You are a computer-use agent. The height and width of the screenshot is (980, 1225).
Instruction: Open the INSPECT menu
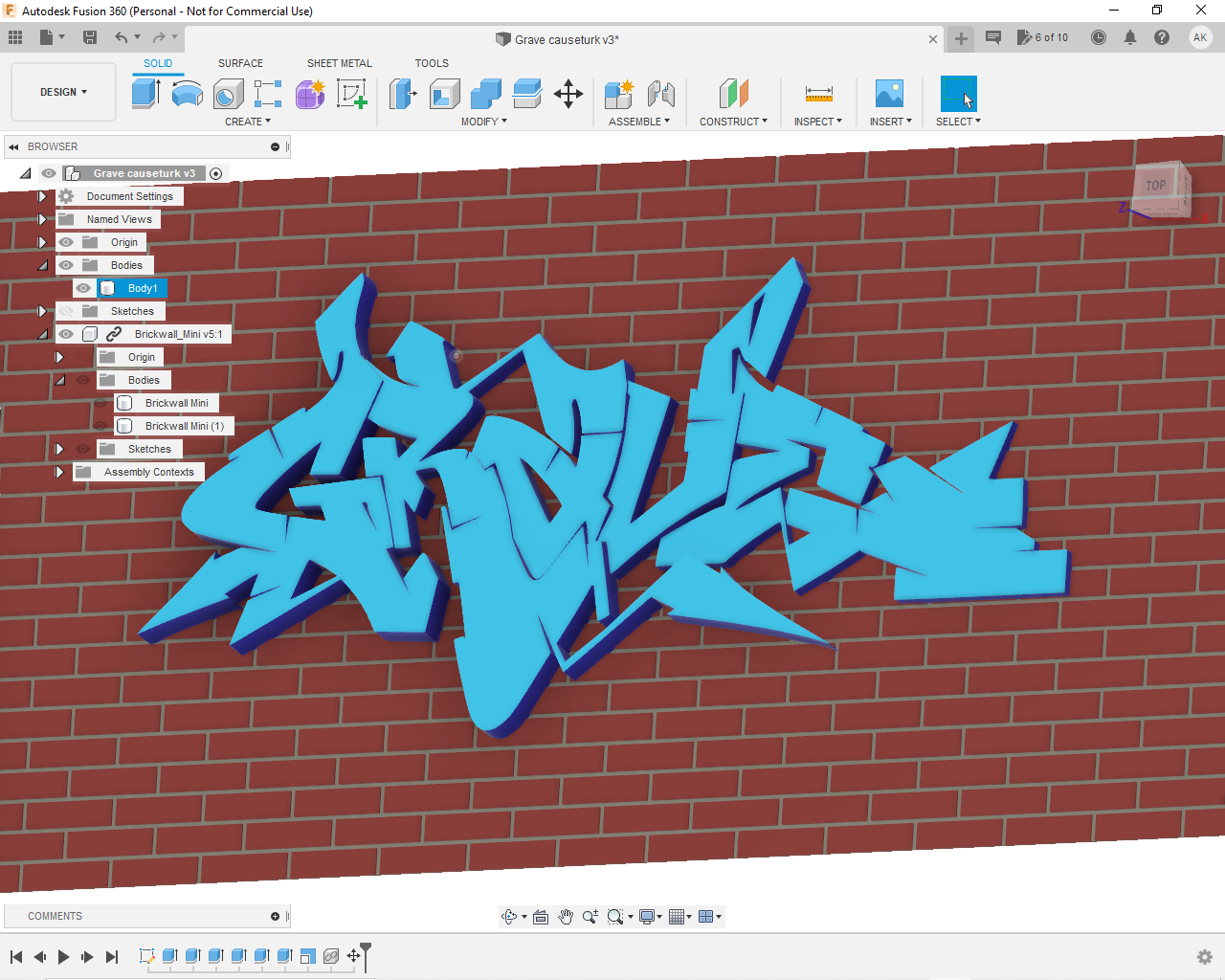818,122
